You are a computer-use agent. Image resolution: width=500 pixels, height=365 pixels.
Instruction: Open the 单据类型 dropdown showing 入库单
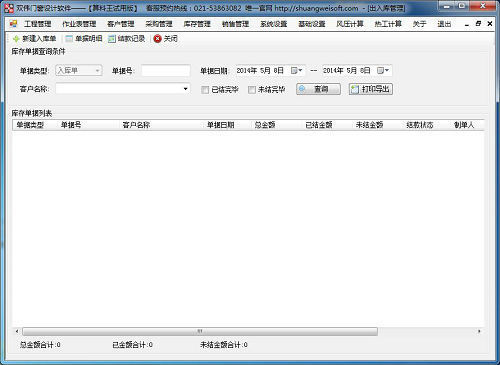(79, 70)
